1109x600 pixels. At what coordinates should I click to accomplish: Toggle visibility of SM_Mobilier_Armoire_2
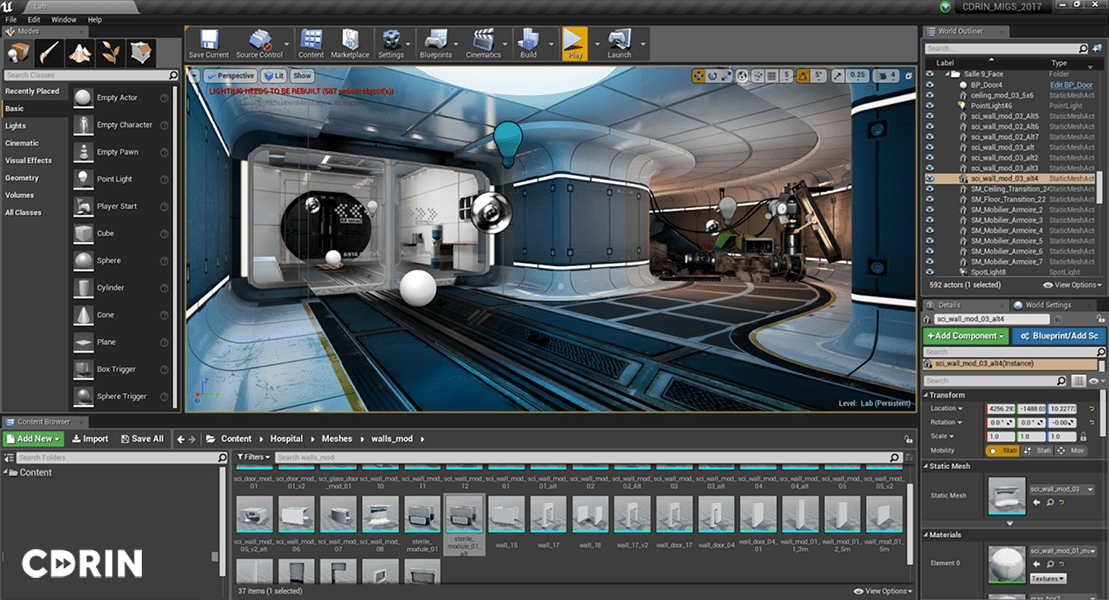(930, 209)
